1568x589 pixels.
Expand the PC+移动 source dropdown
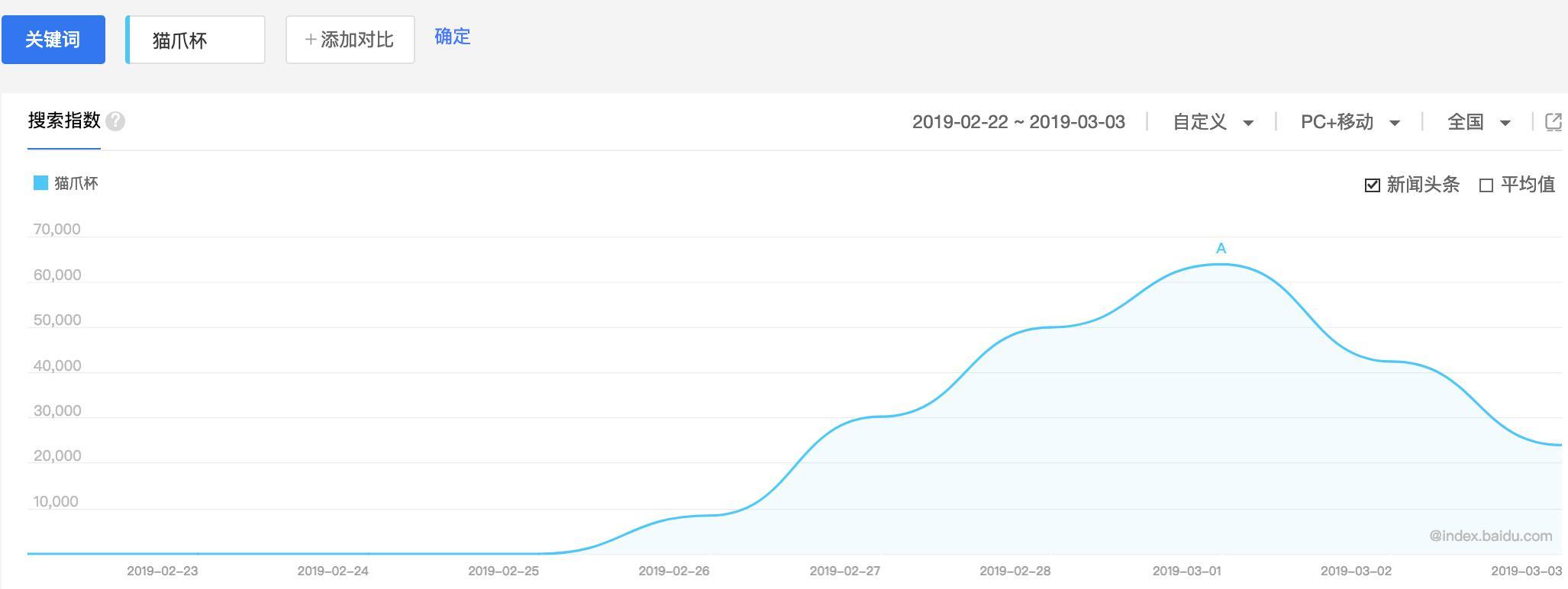[x=1350, y=122]
